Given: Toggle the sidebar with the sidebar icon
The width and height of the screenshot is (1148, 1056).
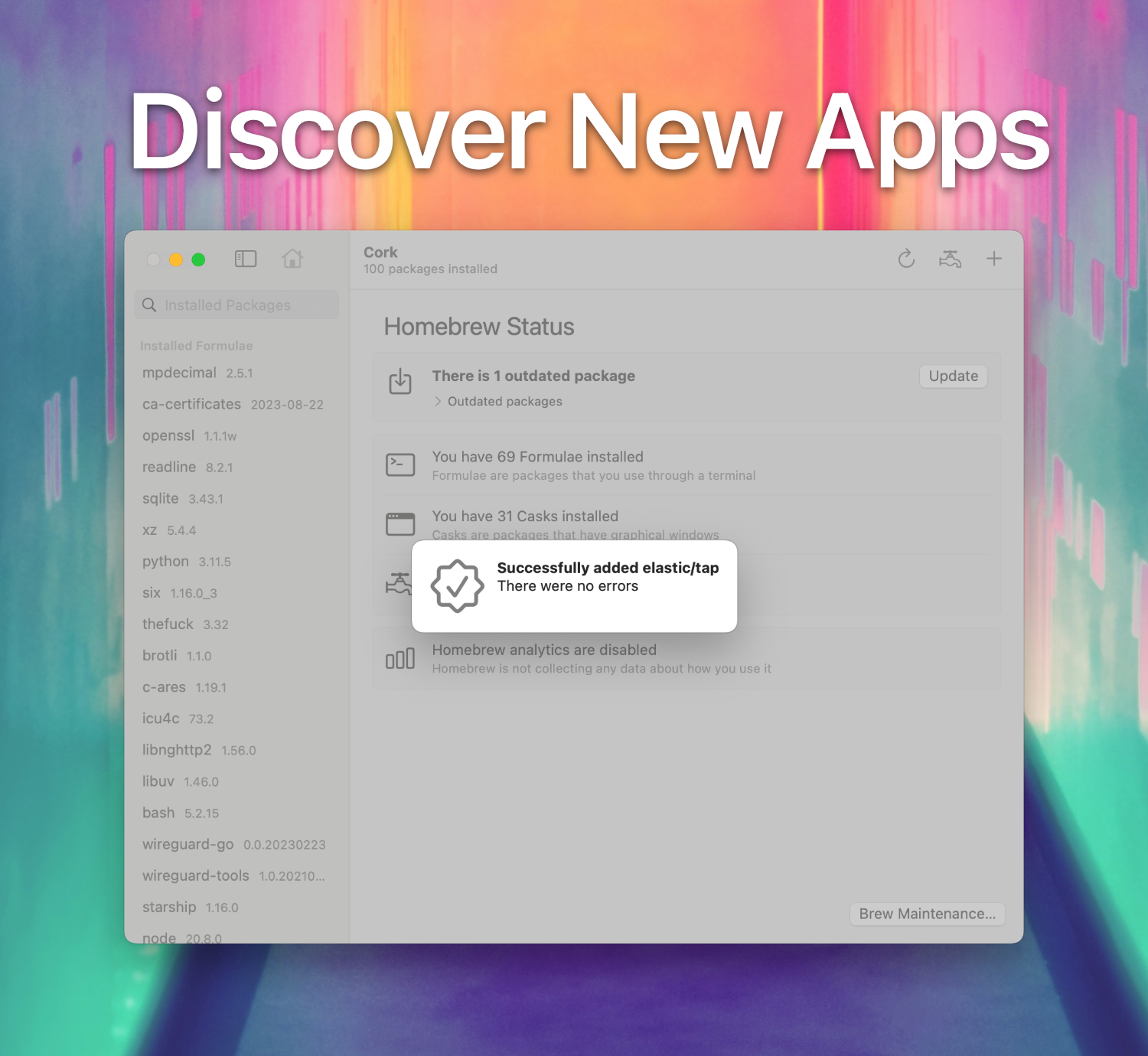Looking at the screenshot, I should (x=246, y=259).
